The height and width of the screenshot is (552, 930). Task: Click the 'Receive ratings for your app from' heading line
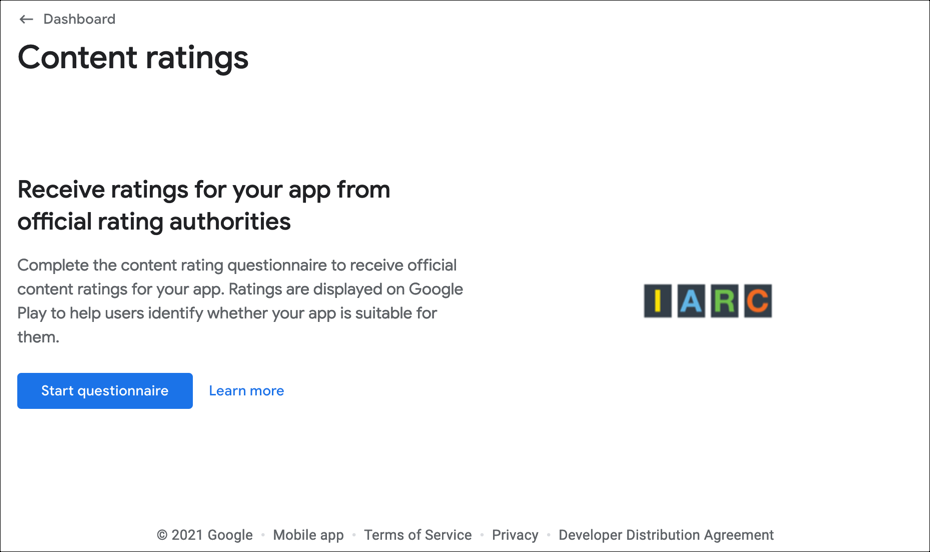[204, 190]
